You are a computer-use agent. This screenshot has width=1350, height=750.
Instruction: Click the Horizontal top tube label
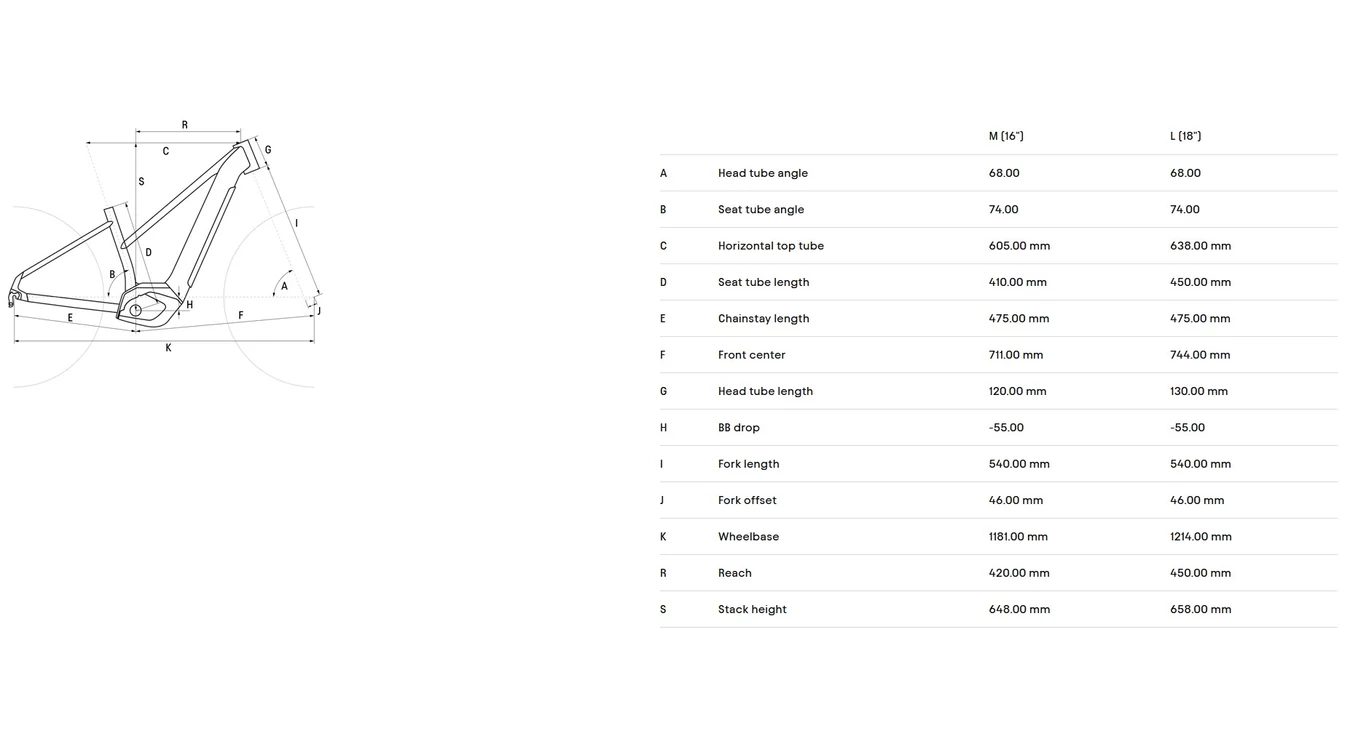771,246
